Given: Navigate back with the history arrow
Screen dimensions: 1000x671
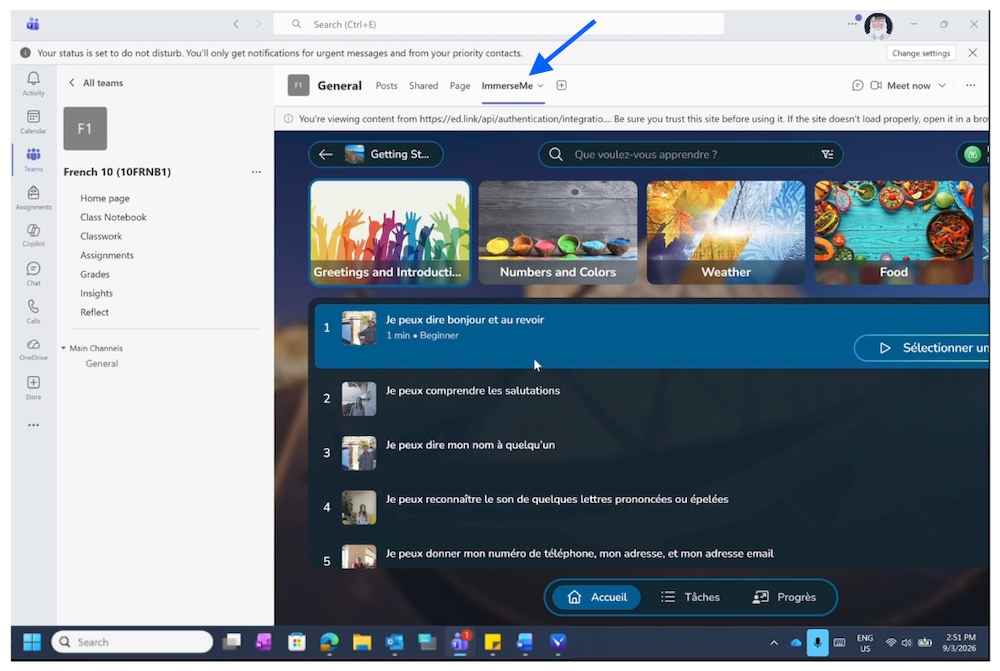Looking at the screenshot, I should point(236,24).
